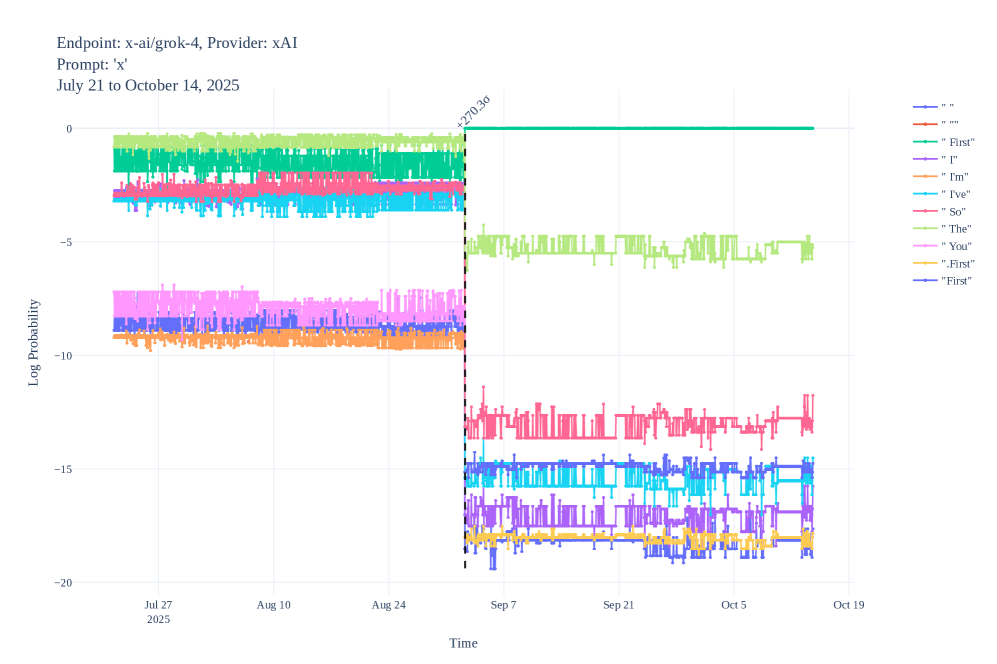The width and height of the screenshot is (997, 664).
Task: Click the y-axis tick label −10
Action: (63, 356)
